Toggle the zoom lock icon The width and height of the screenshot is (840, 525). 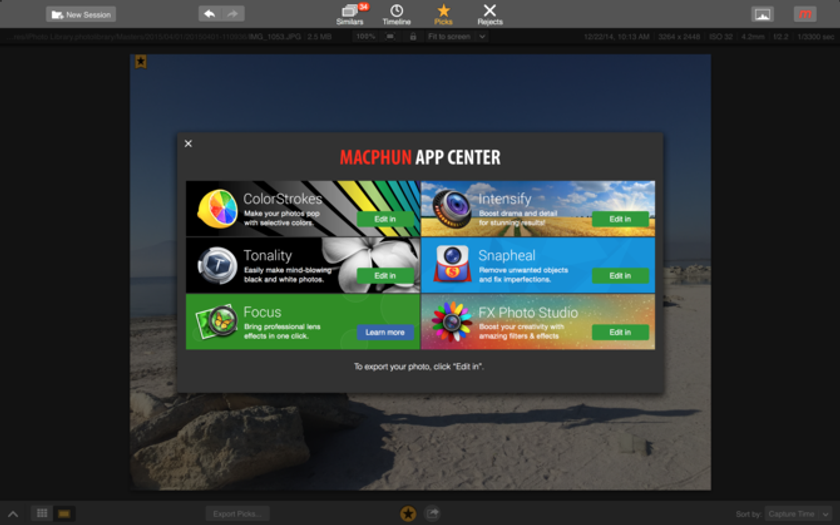pyautogui.click(x=412, y=36)
